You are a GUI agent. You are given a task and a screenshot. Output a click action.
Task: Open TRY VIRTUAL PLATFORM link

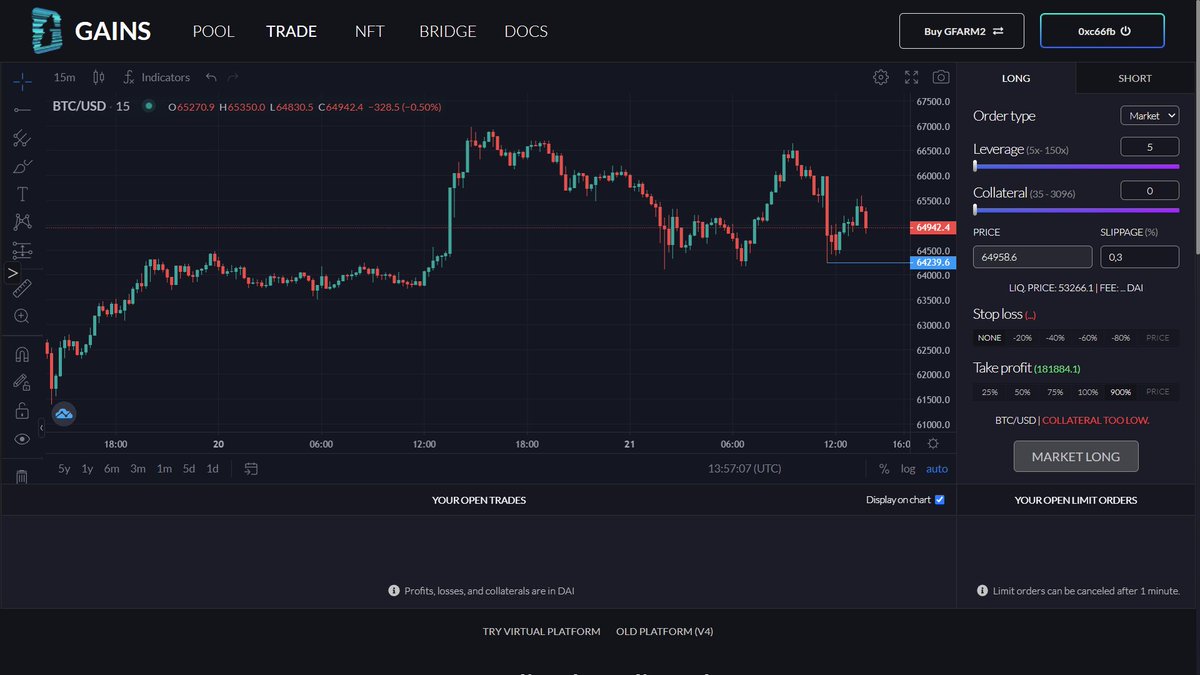[541, 631]
